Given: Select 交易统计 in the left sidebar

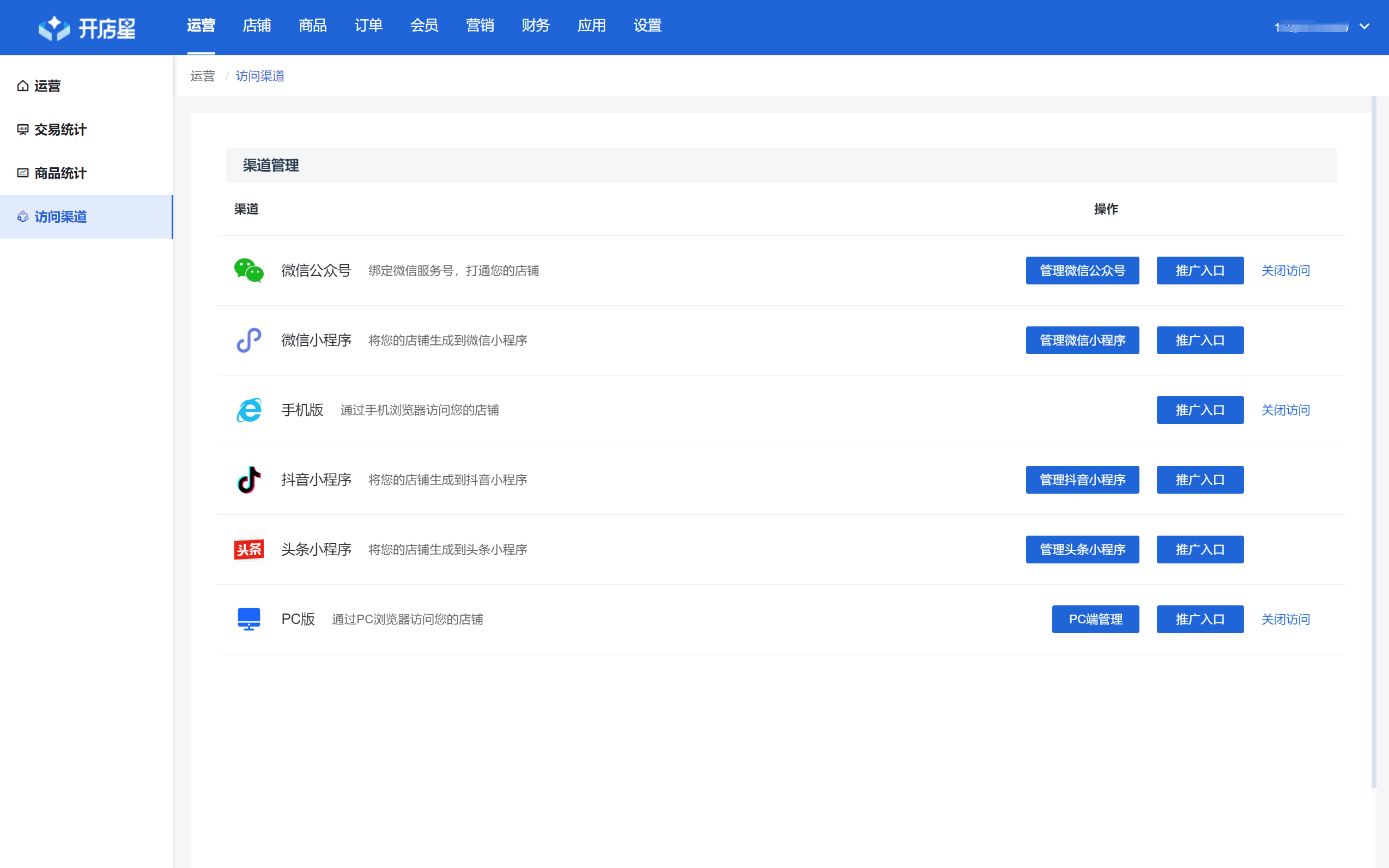Looking at the screenshot, I should pyautogui.click(x=86, y=130).
